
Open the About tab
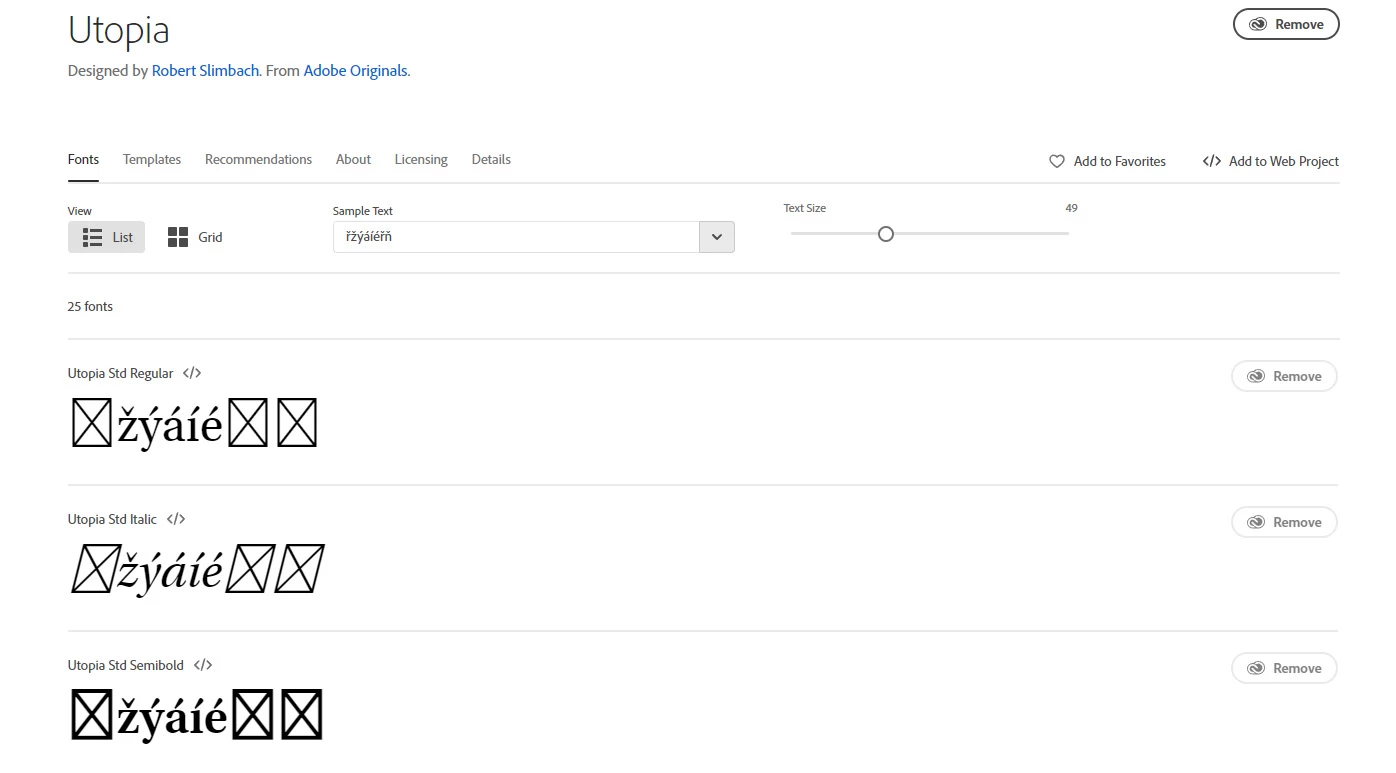(x=353, y=160)
